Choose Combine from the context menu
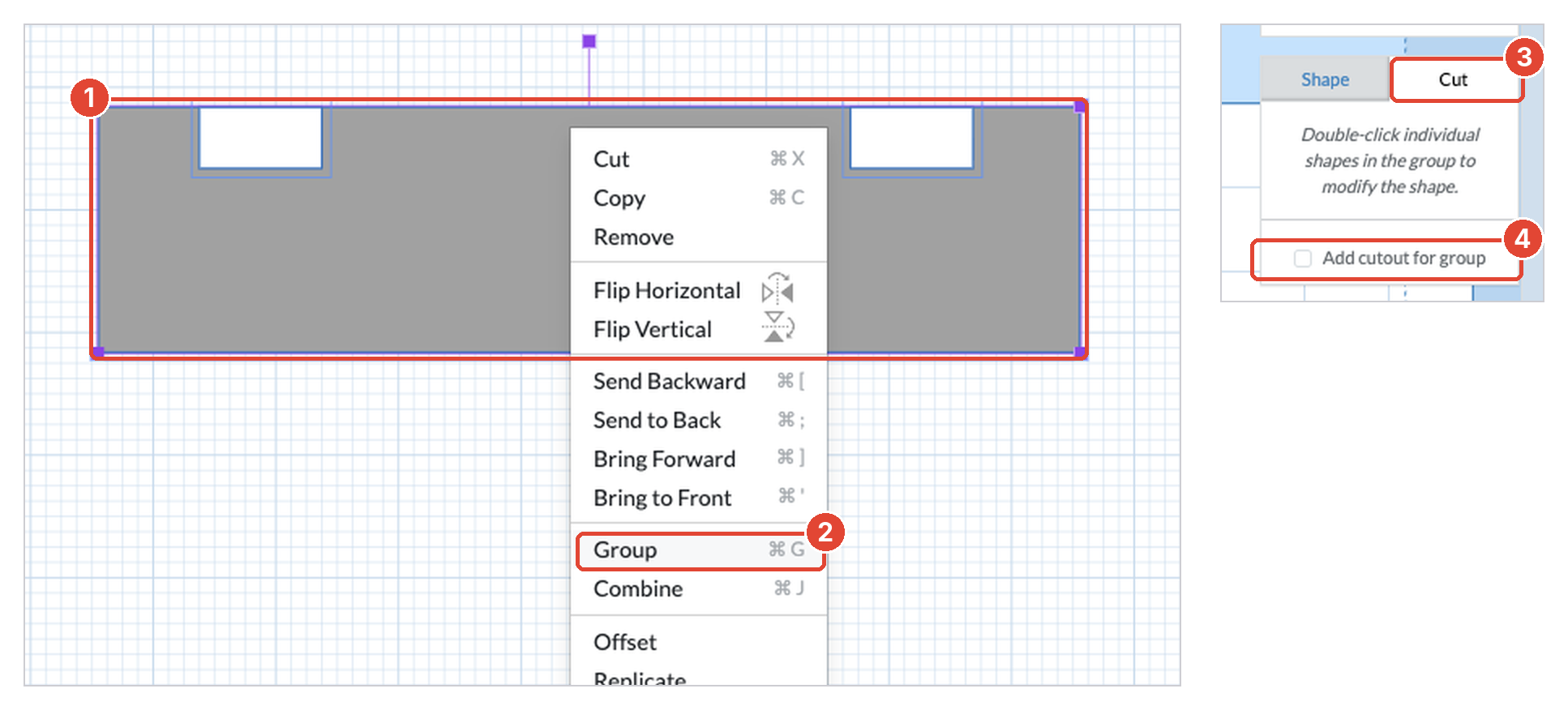 click(698, 588)
